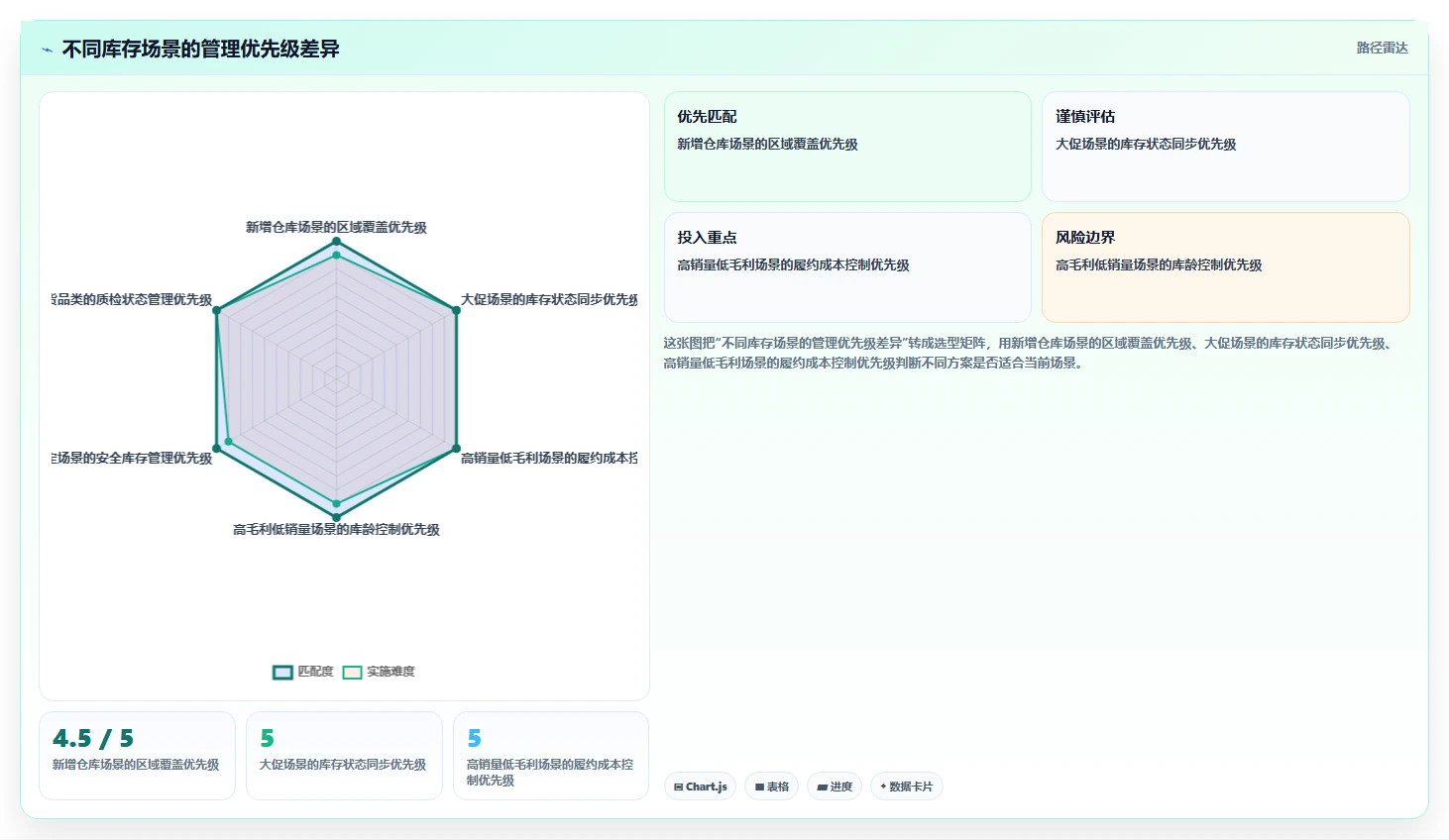Viewport: 1449px width, 840px height.
Task: Click the radar axis label 大促场景的库存状态同步优先级
Action: (549, 299)
